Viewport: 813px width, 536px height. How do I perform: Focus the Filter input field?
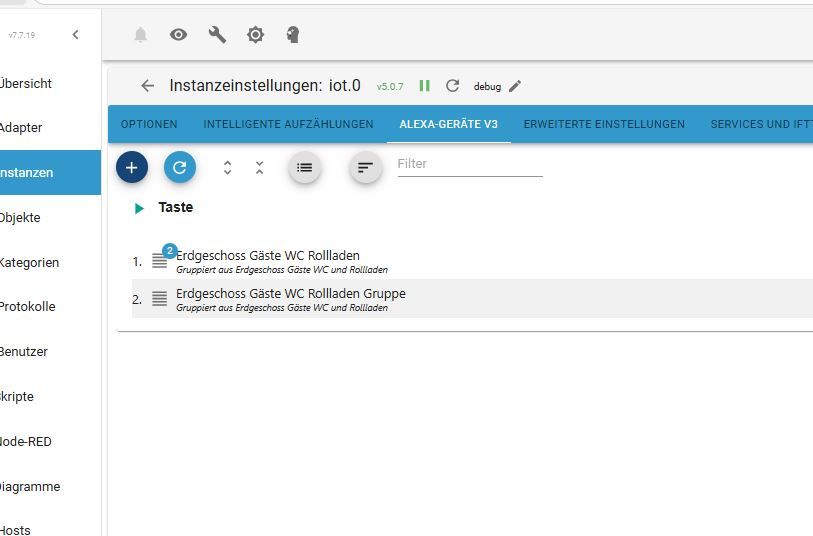[470, 164]
